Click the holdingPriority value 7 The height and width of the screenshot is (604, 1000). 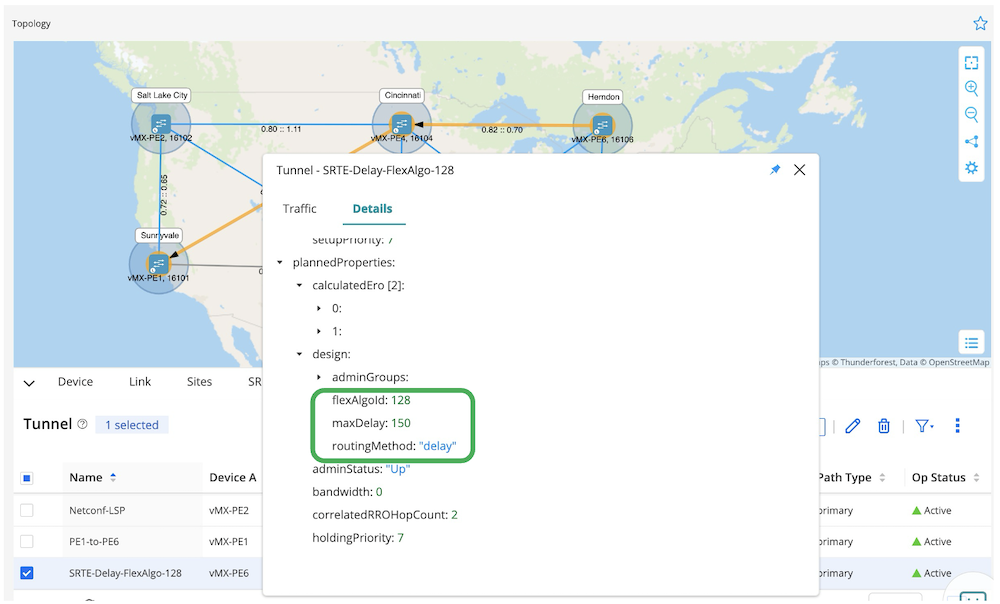(401, 538)
